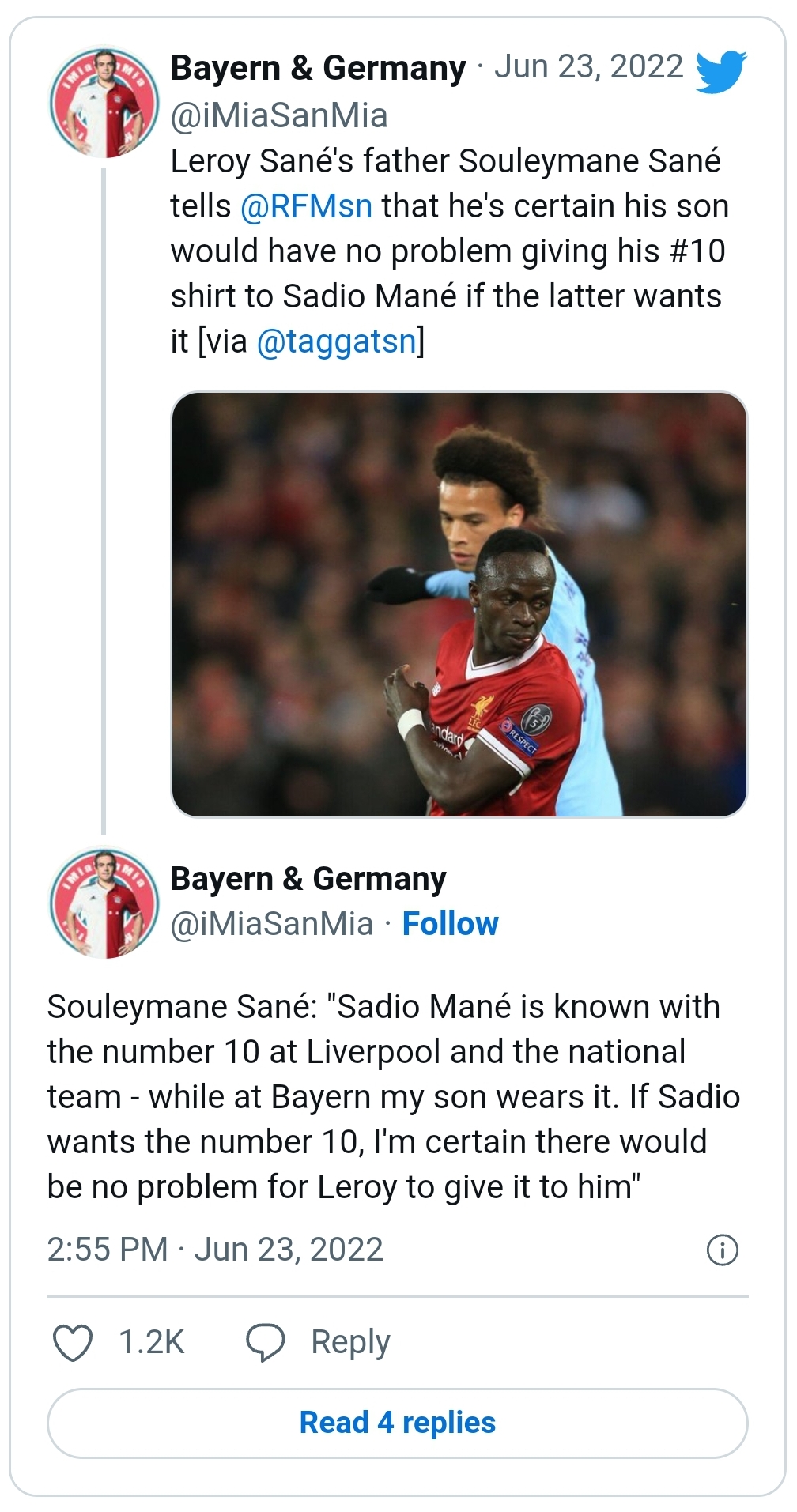
Task: Click the reply speech bubble icon
Action: point(265,1343)
